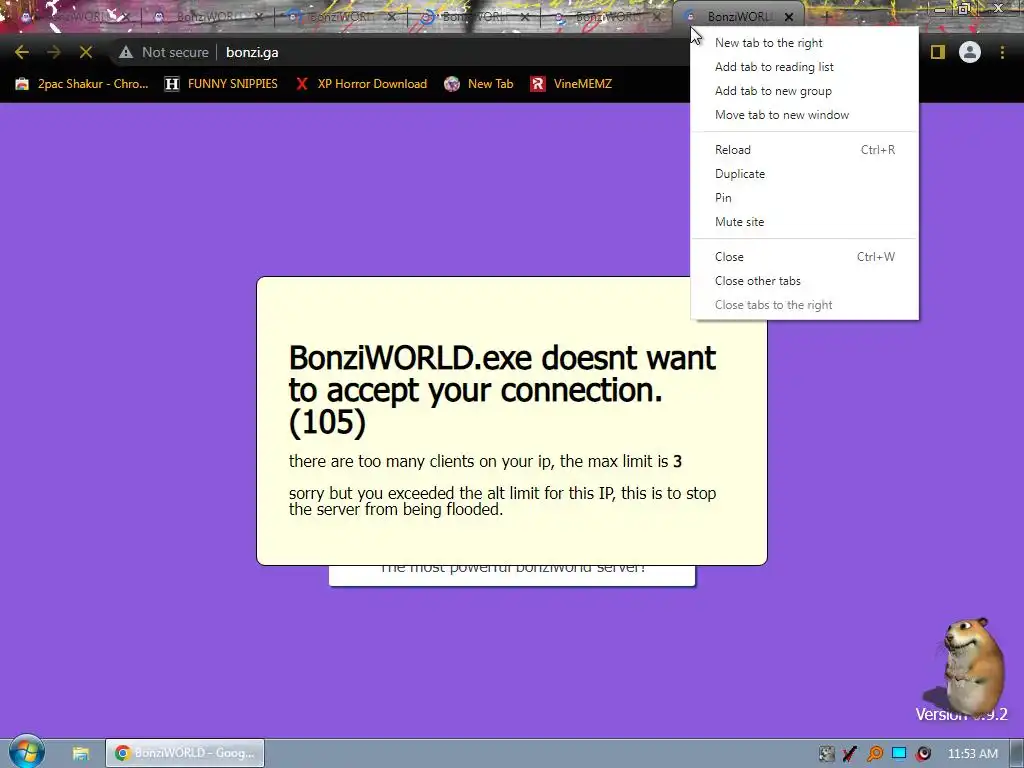The height and width of the screenshot is (768, 1024).
Task: Switch to the third BonziWORLD tab
Action: pos(341,17)
